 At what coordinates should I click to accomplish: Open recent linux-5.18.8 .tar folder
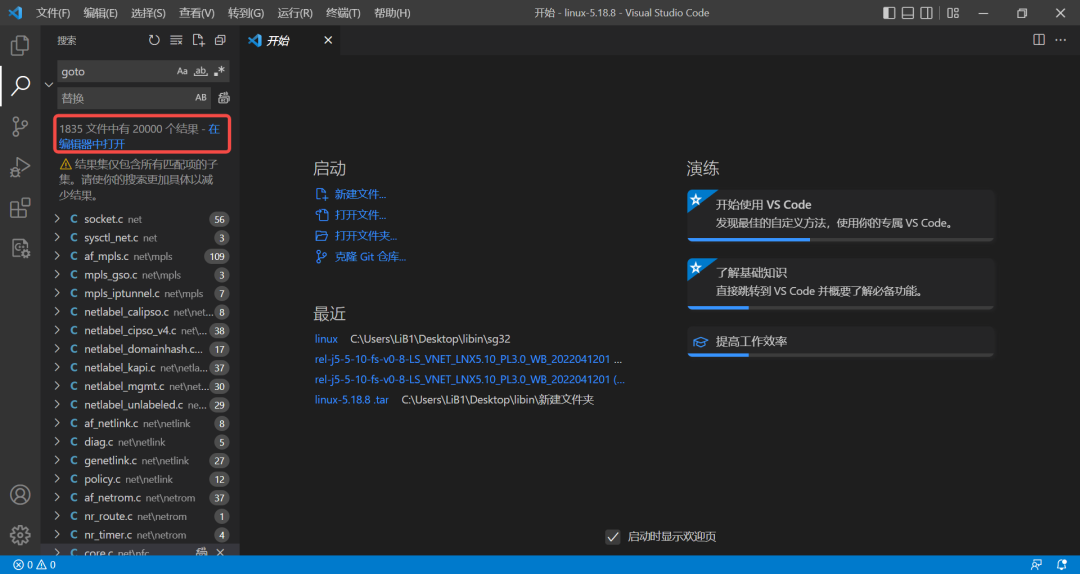click(x=353, y=400)
